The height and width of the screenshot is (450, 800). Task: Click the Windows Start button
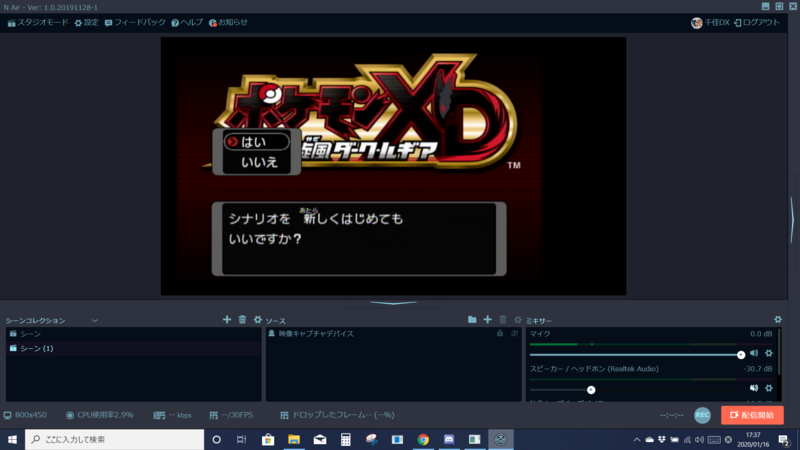pos(12,439)
